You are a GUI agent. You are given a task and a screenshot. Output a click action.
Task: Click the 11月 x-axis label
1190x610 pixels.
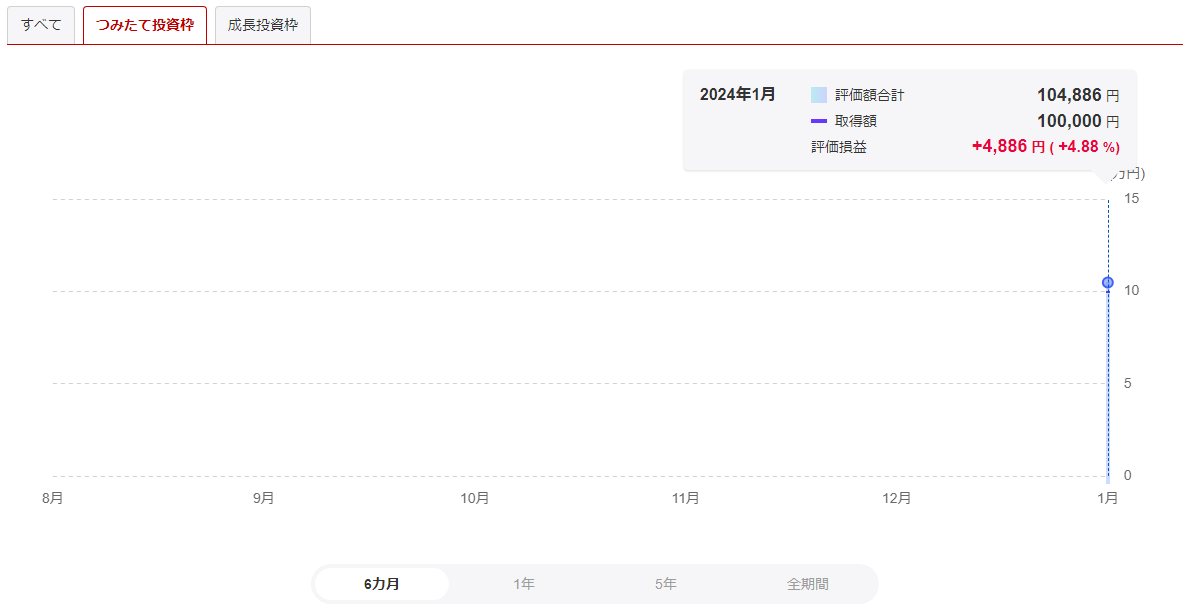(686, 498)
